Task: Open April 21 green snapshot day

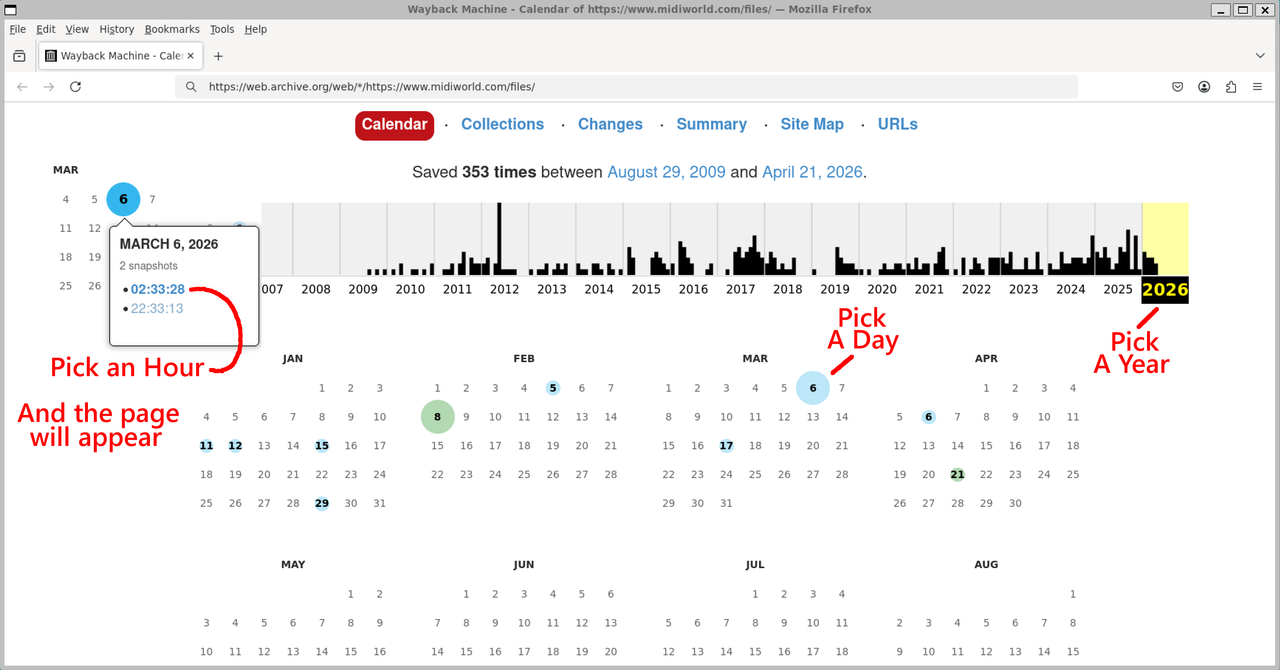Action: click(957, 475)
